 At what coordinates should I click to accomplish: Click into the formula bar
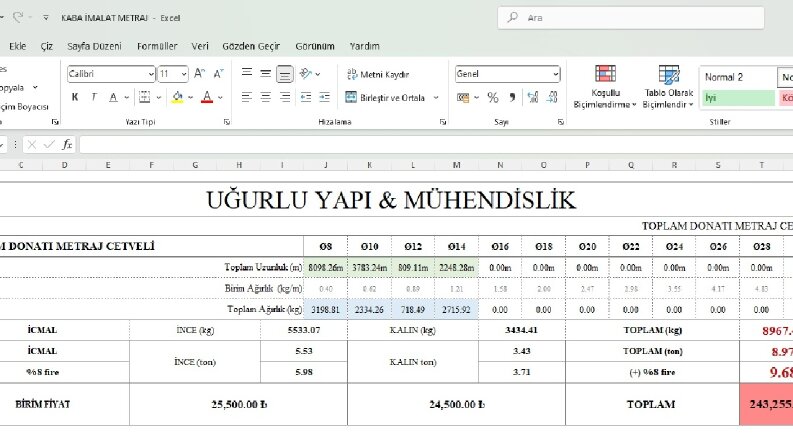pos(436,145)
